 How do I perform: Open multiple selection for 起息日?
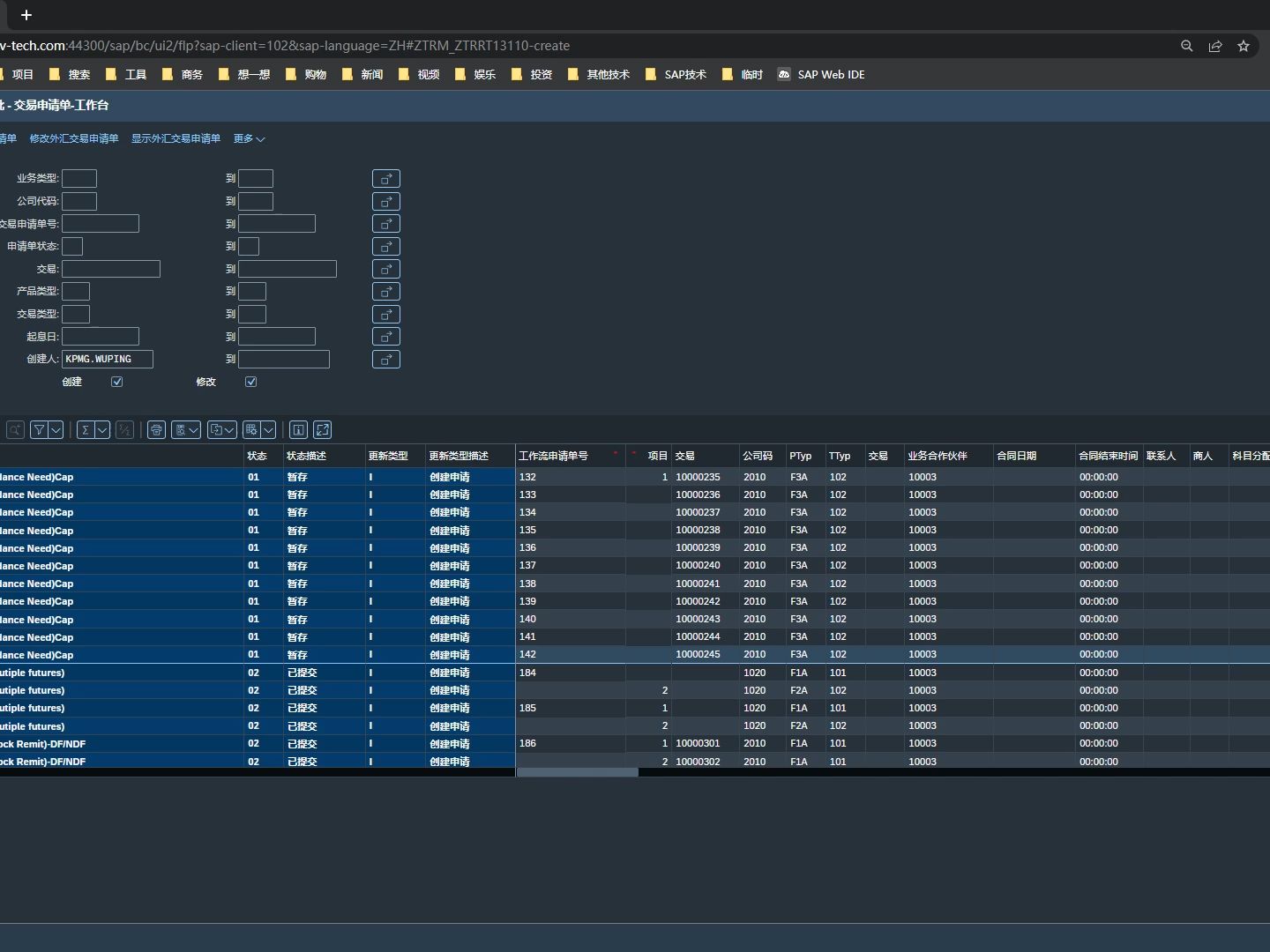coord(386,337)
